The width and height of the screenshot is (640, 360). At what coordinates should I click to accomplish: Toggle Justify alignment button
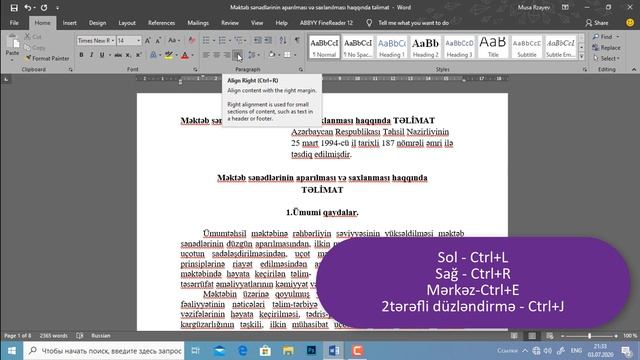click(237, 55)
